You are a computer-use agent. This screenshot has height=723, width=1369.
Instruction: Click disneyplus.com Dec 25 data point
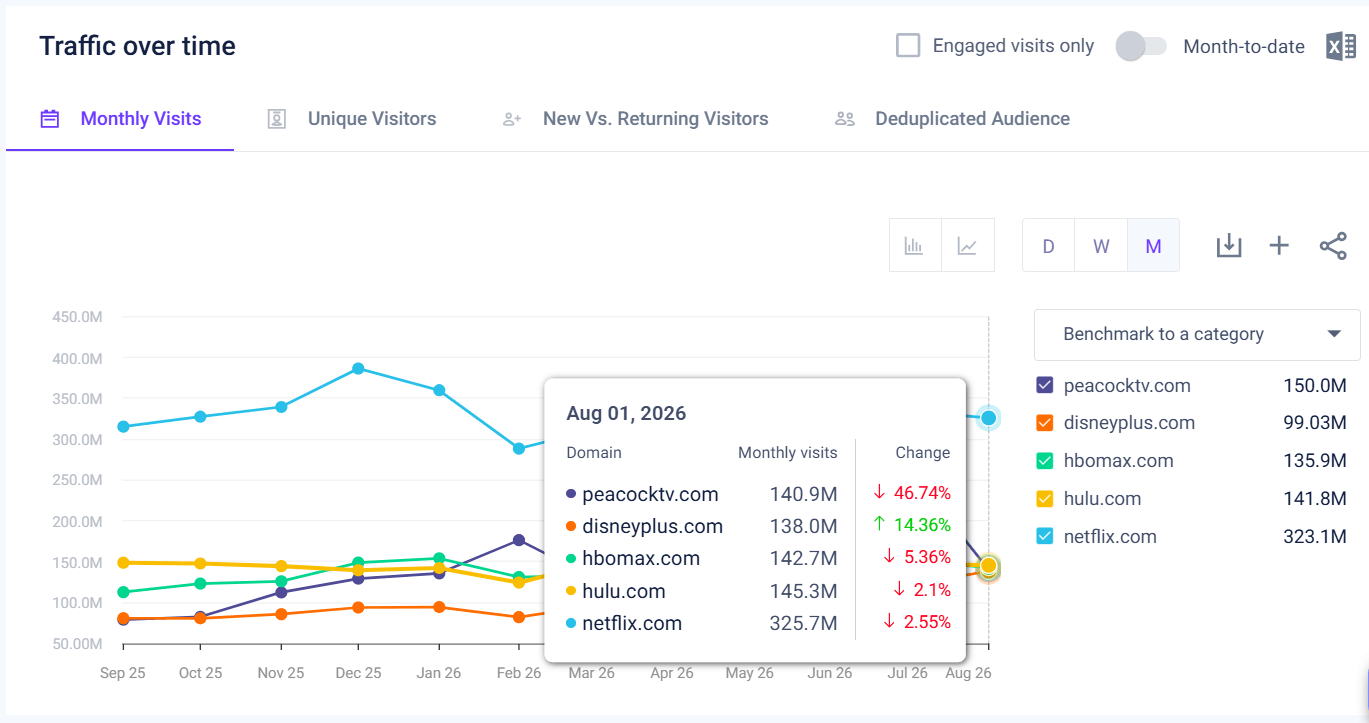[x=358, y=607]
